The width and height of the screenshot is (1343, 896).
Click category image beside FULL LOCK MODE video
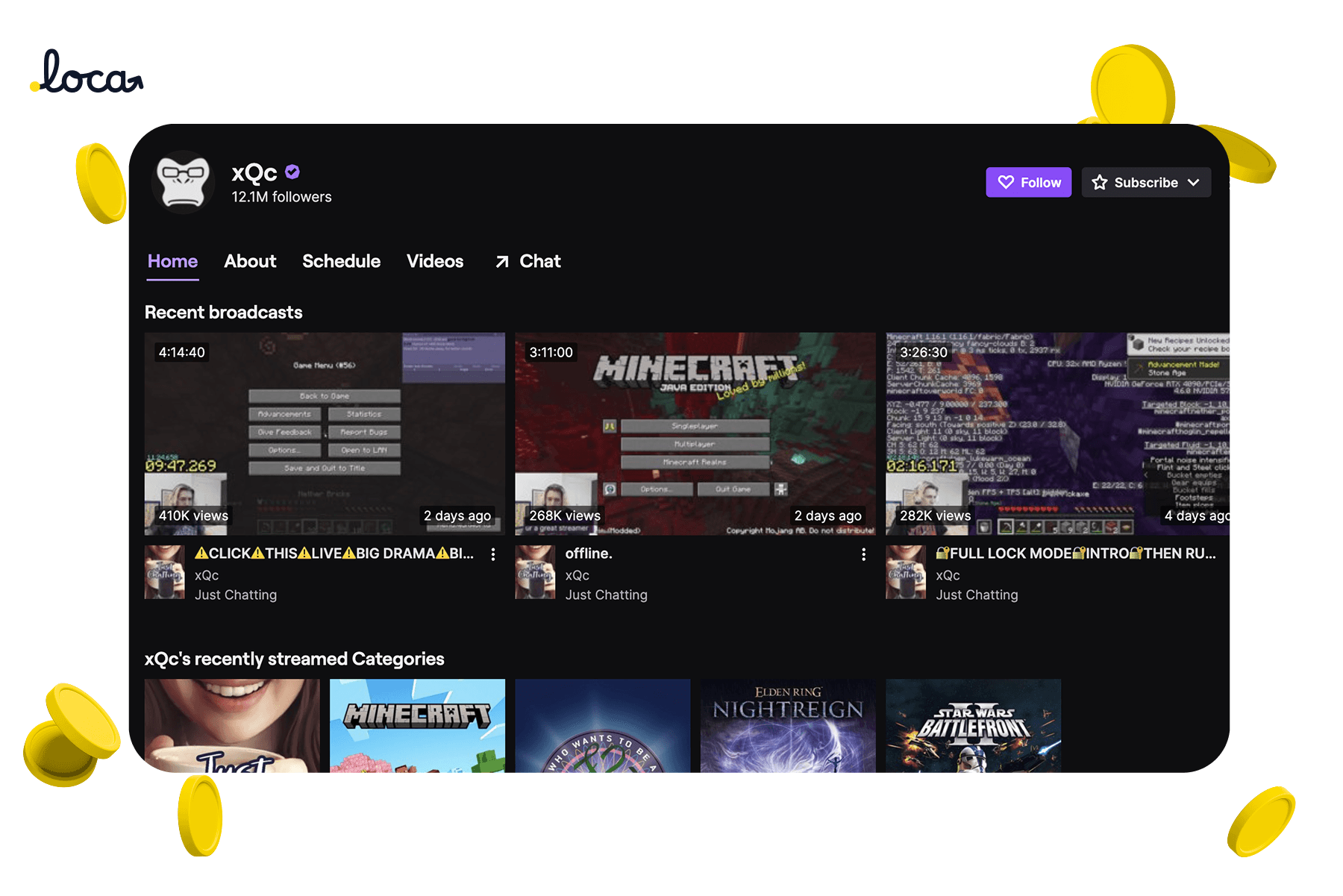pyautogui.click(x=906, y=572)
